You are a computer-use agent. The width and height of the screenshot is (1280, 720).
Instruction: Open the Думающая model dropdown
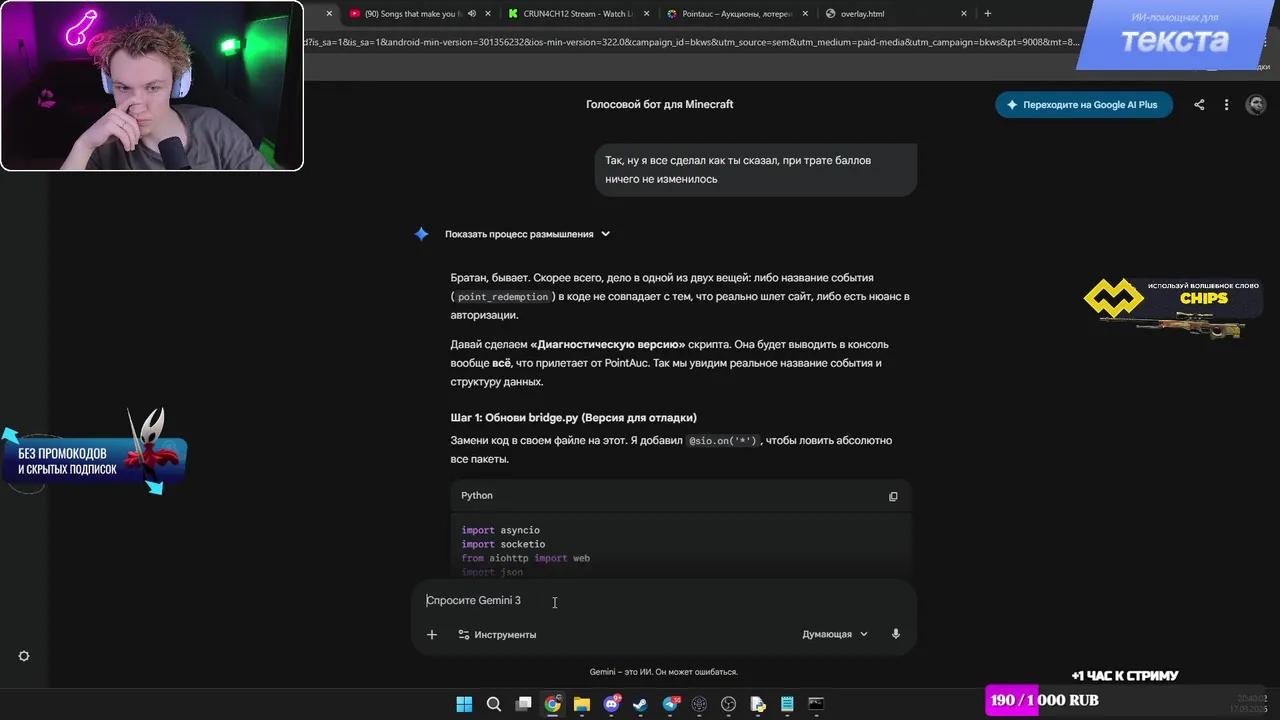point(835,634)
